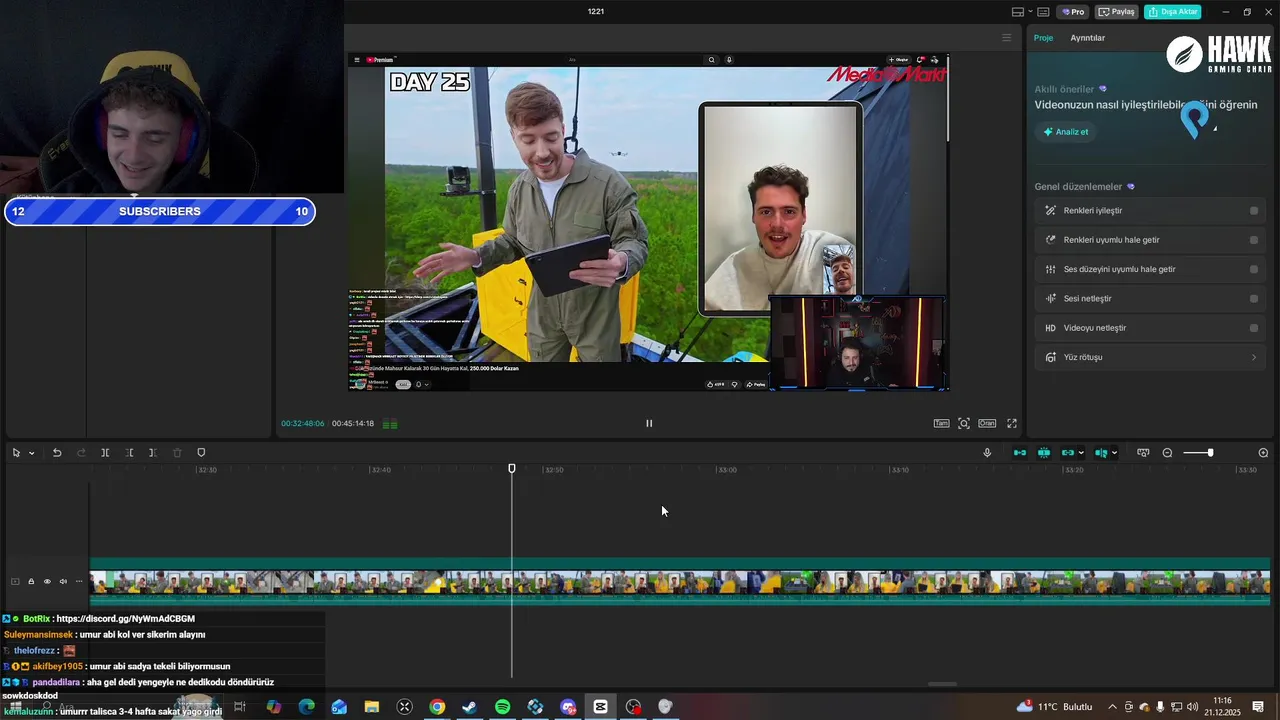
Task: Add a marker with the shield icon
Action: pos(201,453)
